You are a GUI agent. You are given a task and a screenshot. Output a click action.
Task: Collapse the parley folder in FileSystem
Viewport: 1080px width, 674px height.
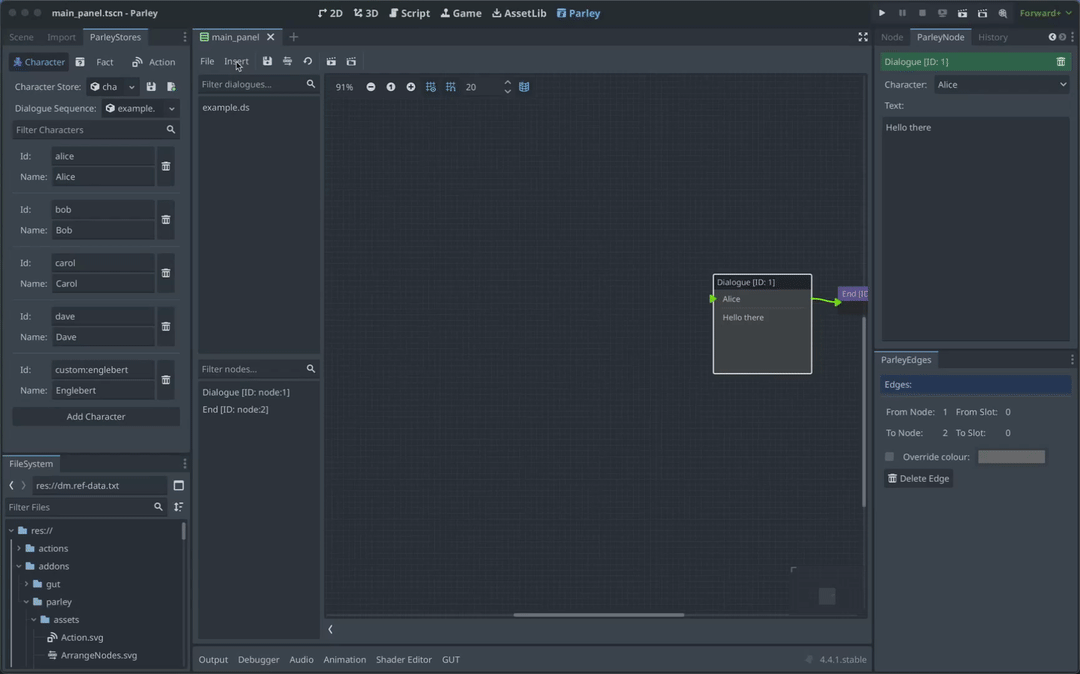coord(27,601)
